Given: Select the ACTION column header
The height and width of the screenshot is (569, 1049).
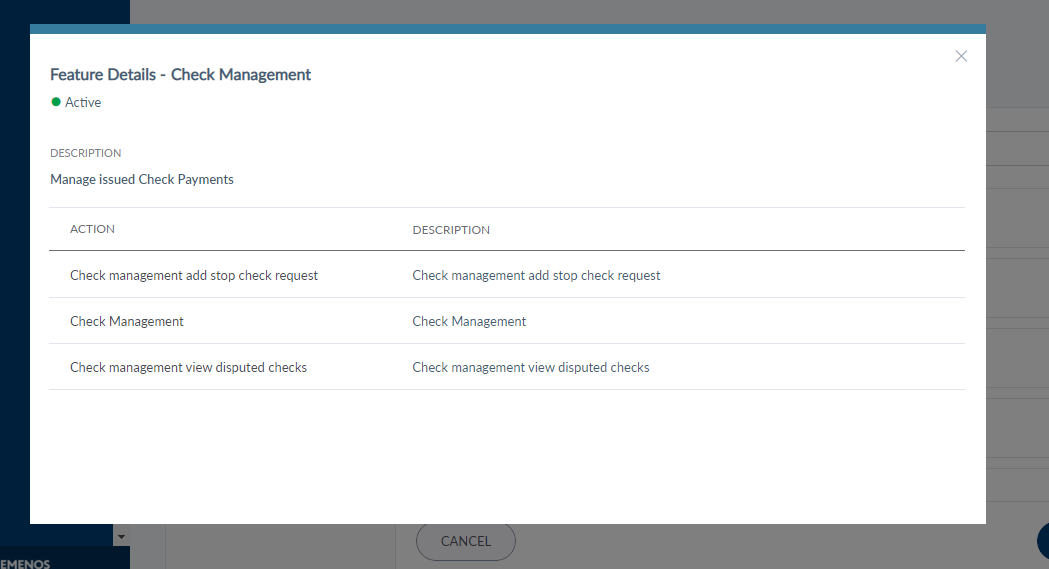Looking at the screenshot, I should tap(92, 229).
